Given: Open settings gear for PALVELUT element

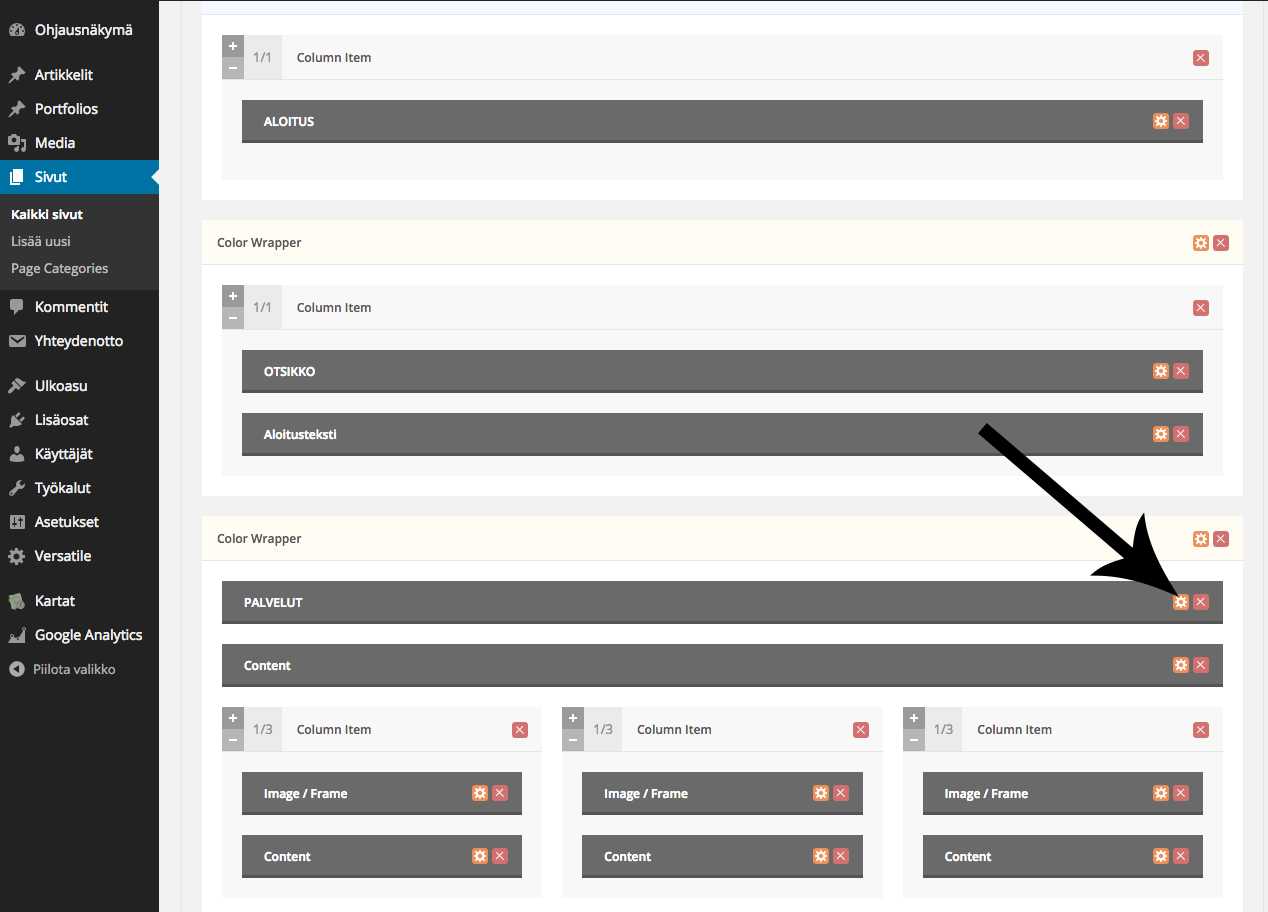Looking at the screenshot, I should 1181,602.
